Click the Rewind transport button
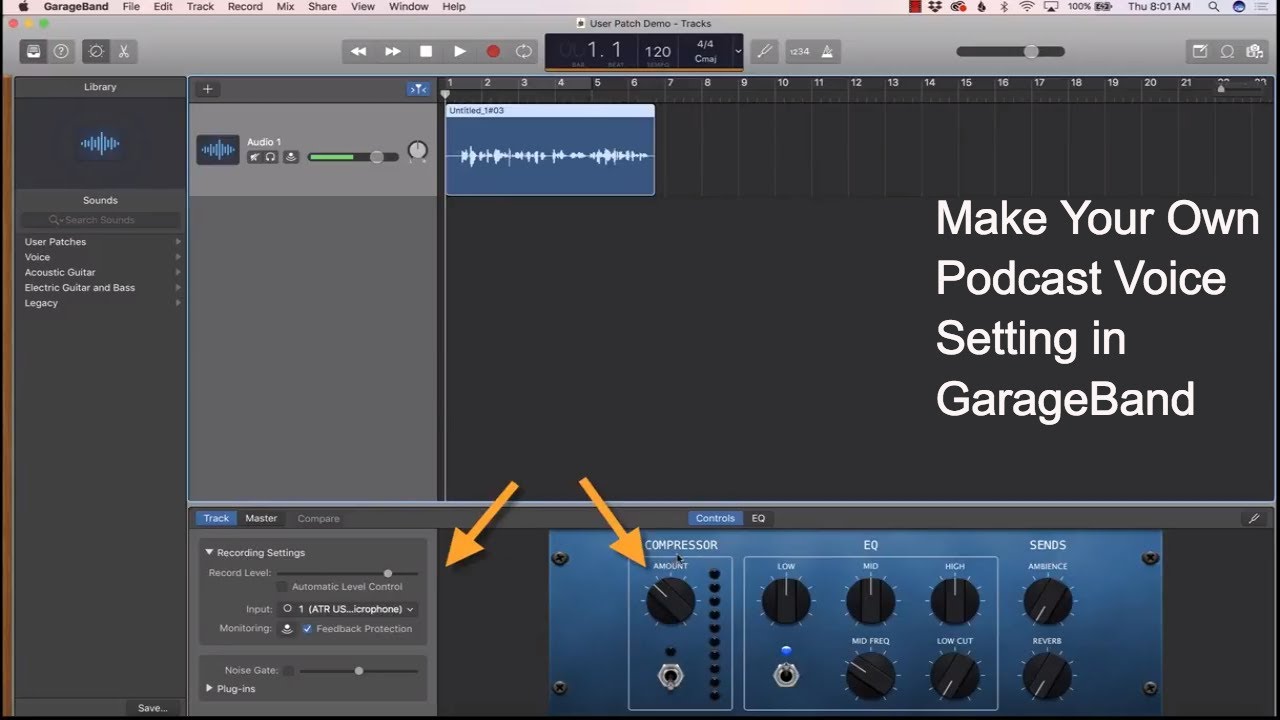1280x720 pixels. pyautogui.click(x=359, y=51)
